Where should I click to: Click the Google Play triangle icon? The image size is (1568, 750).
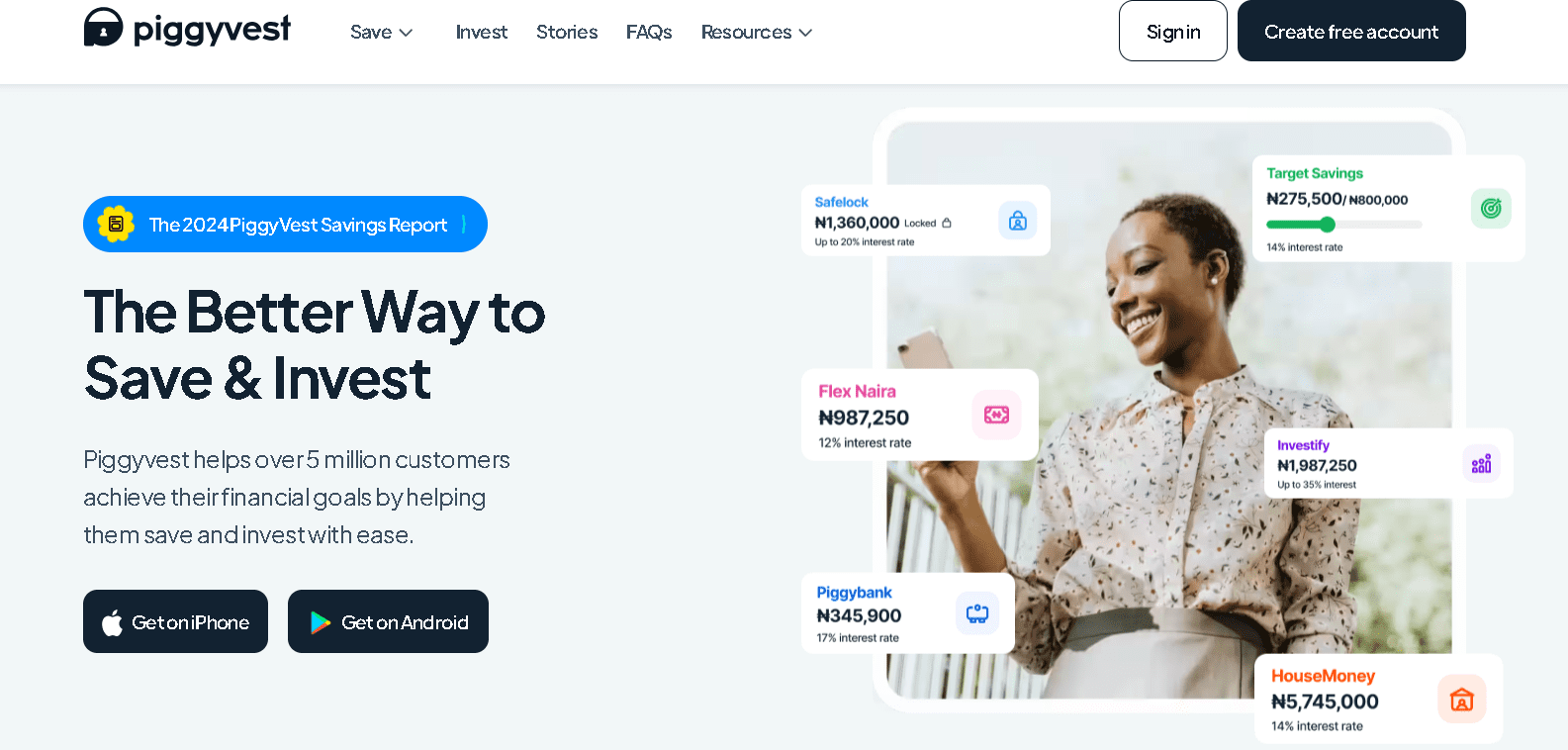coord(321,622)
